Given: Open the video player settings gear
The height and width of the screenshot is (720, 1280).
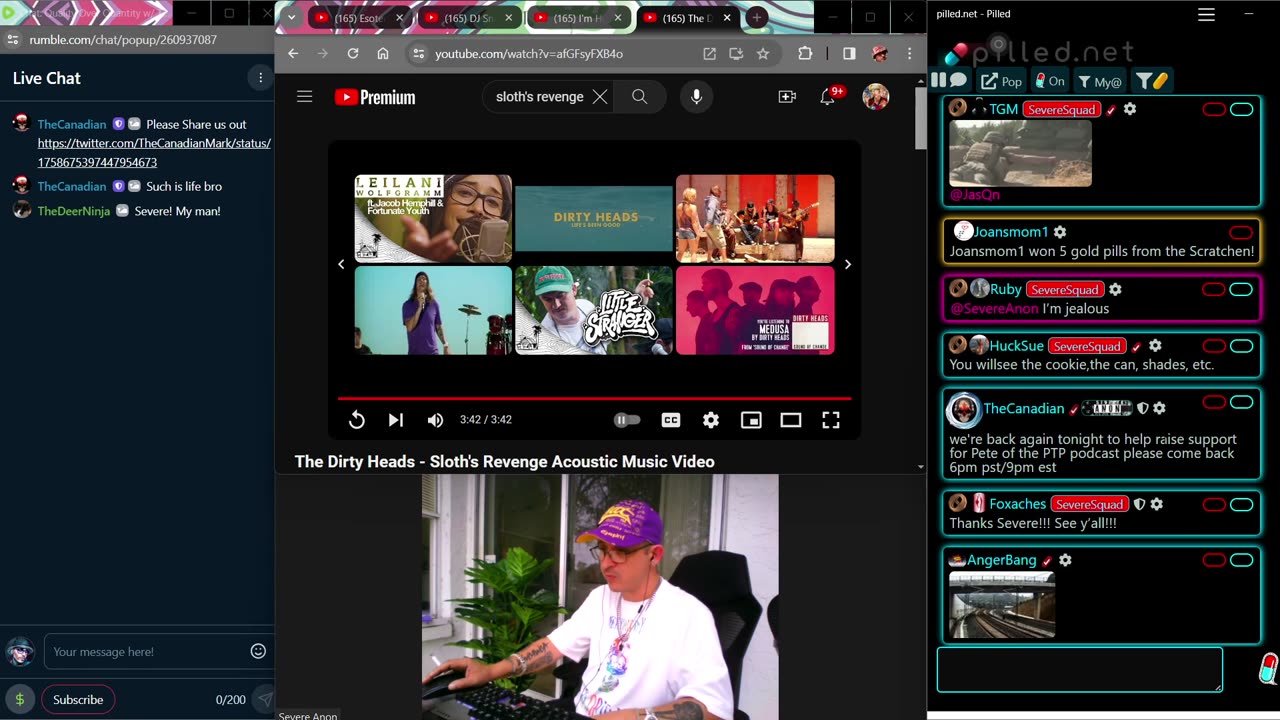Looking at the screenshot, I should 711,420.
